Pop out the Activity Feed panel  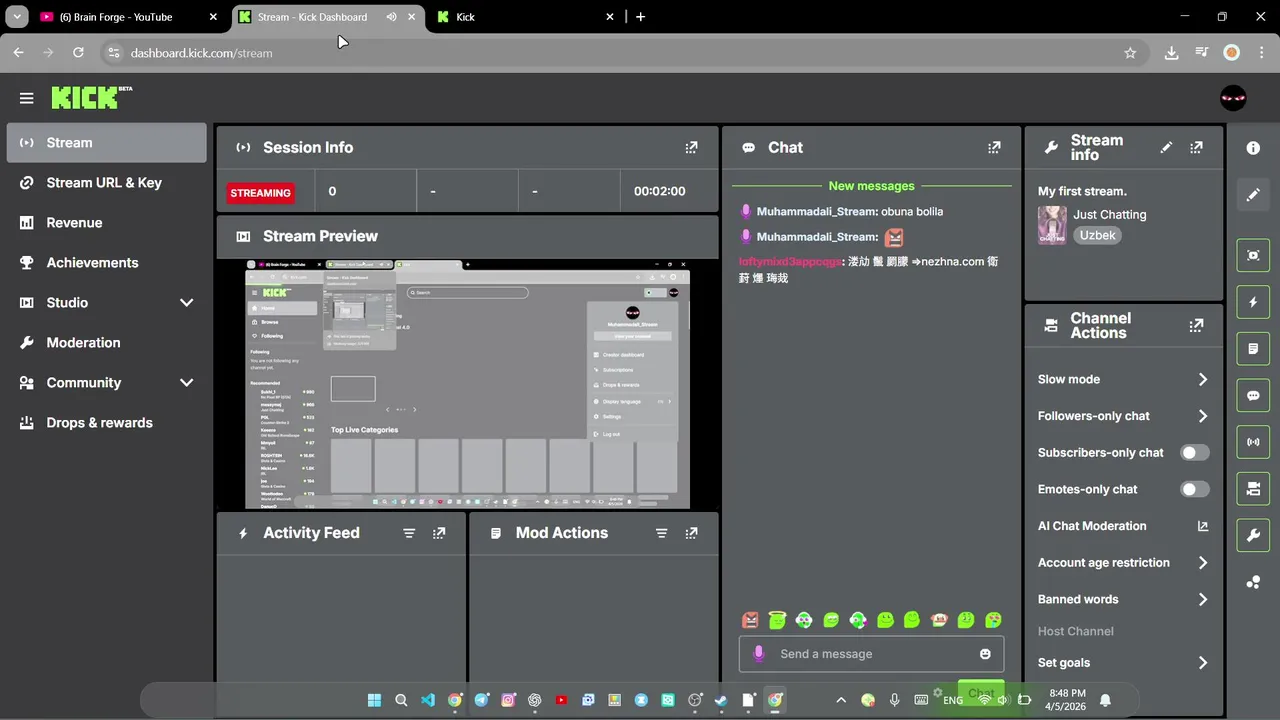tap(439, 533)
